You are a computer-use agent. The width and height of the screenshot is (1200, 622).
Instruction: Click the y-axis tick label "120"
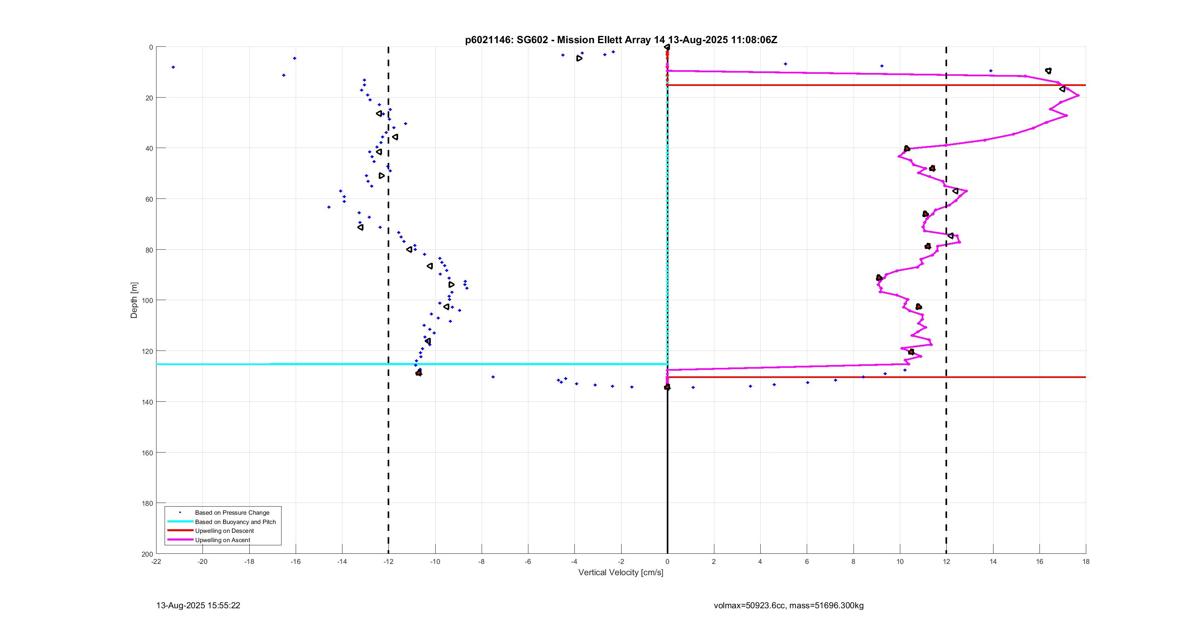[146, 351]
